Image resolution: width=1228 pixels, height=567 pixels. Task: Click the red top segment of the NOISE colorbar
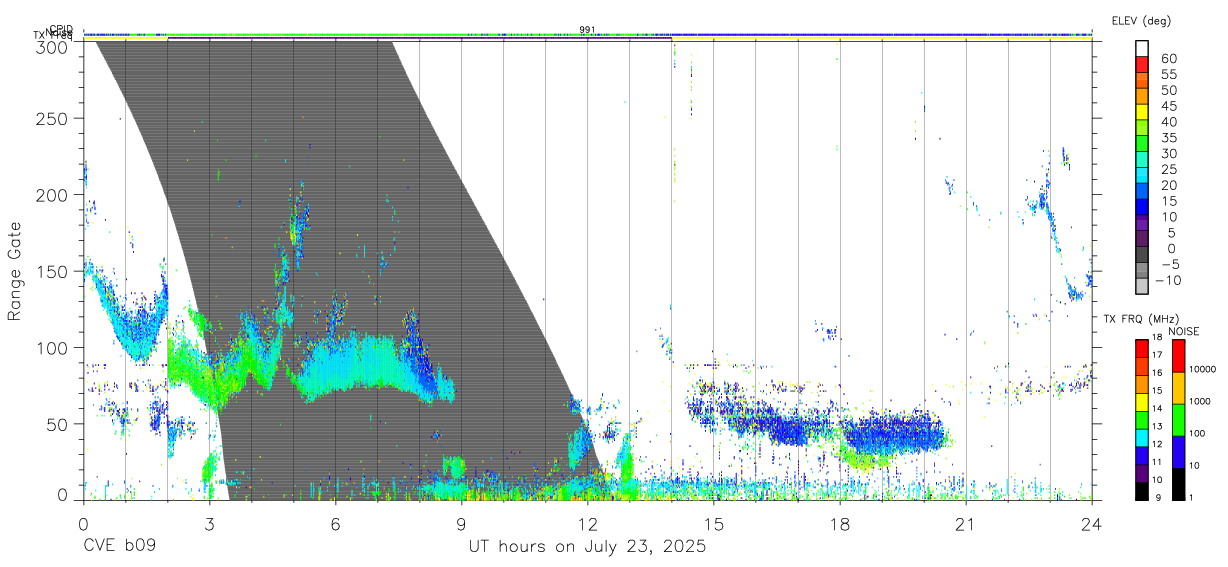[x=1178, y=356]
